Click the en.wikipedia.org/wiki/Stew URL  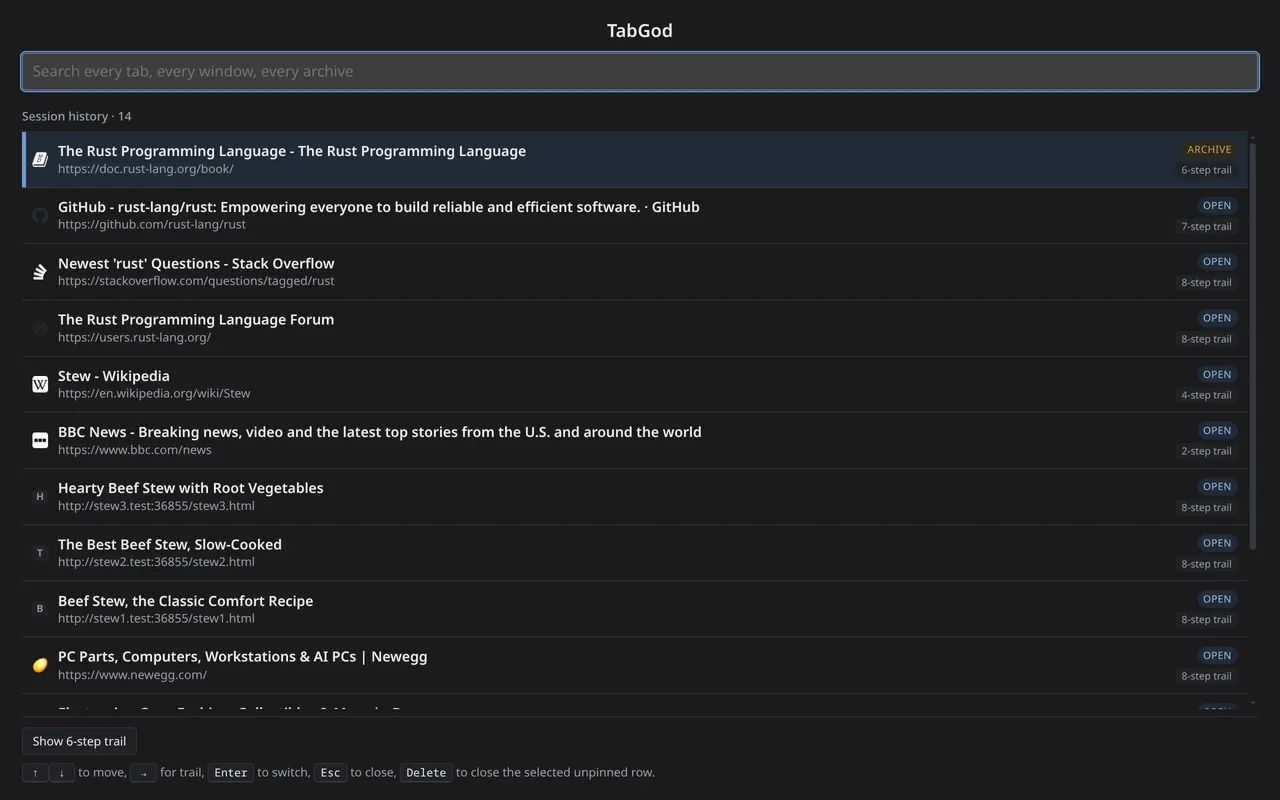[154, 394]
